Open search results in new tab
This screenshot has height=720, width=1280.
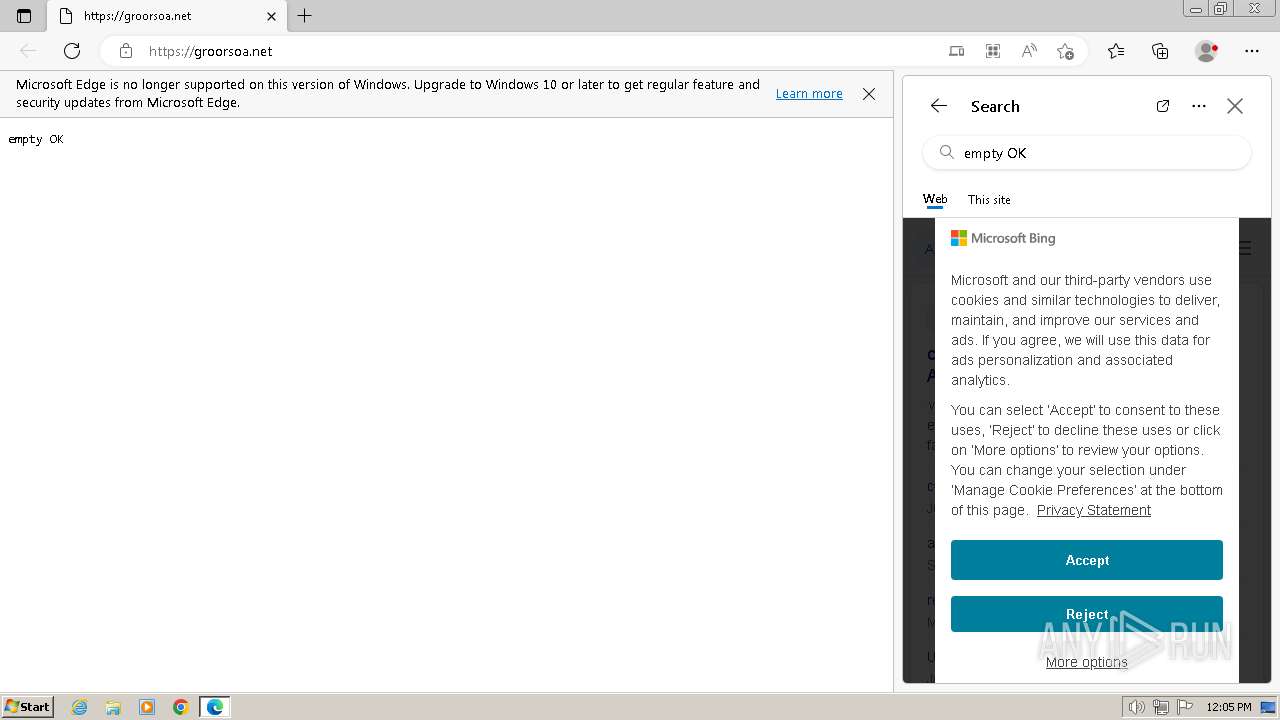1163,106
